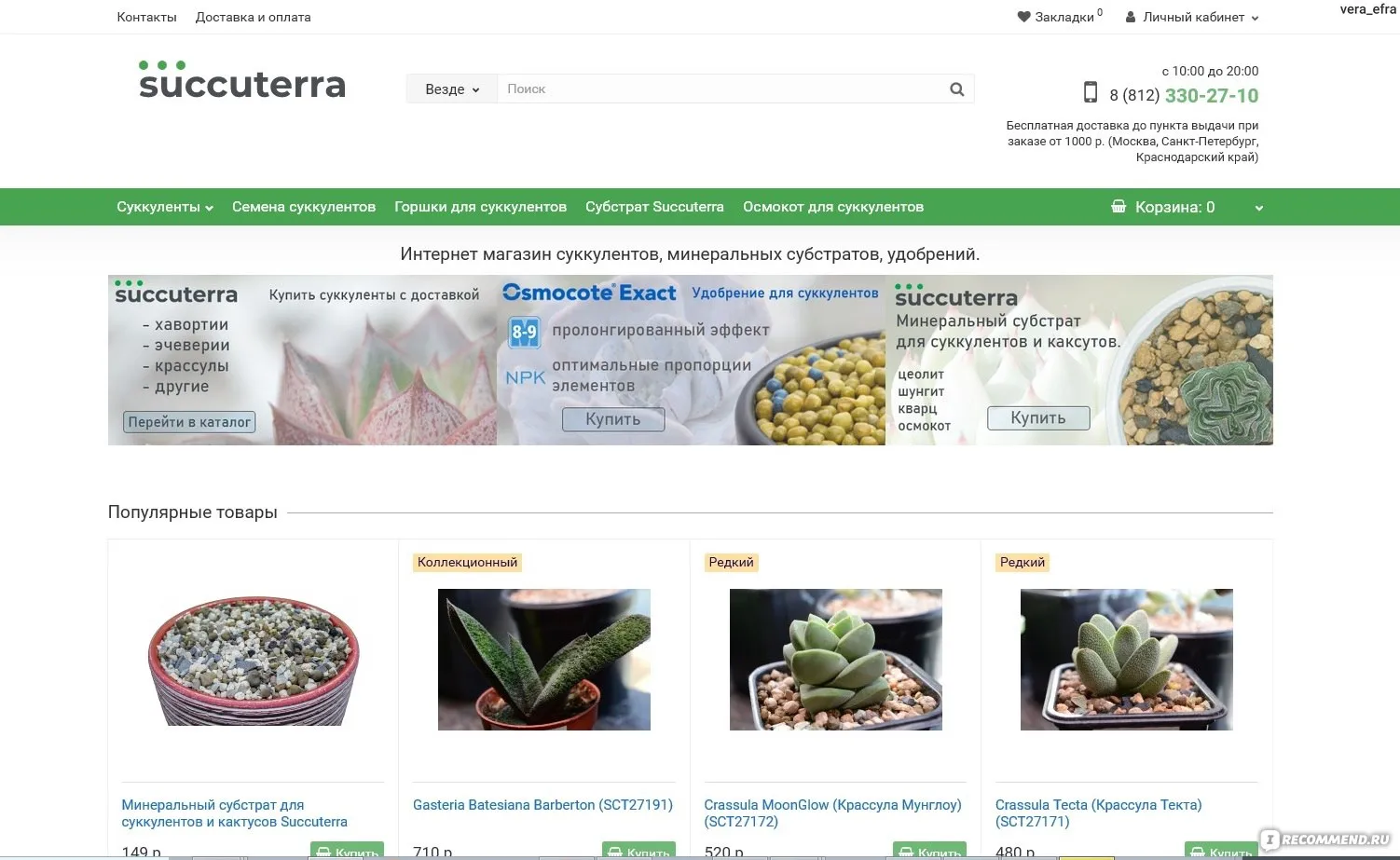Viewport: 1400px width, 860px height.
Task: Click the Популярные товары heading
Action: point(193,512)
